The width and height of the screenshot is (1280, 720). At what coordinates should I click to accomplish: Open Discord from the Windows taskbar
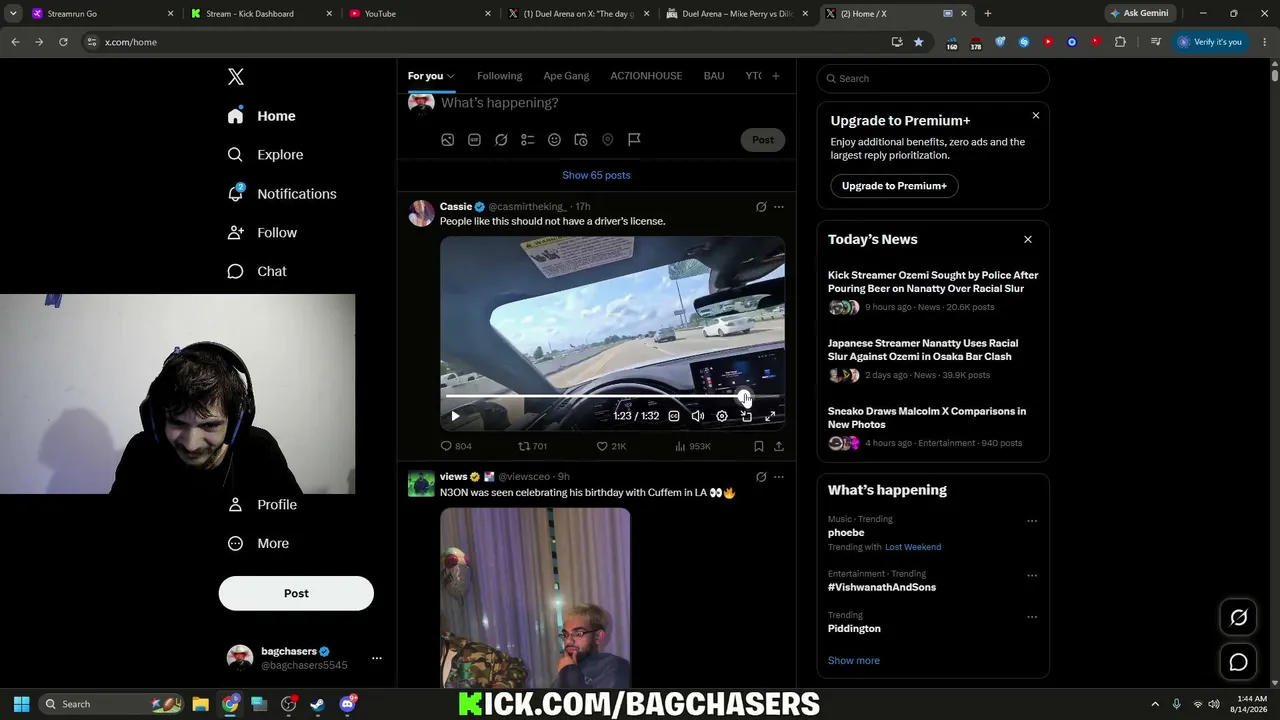click(x=347, y=704)
